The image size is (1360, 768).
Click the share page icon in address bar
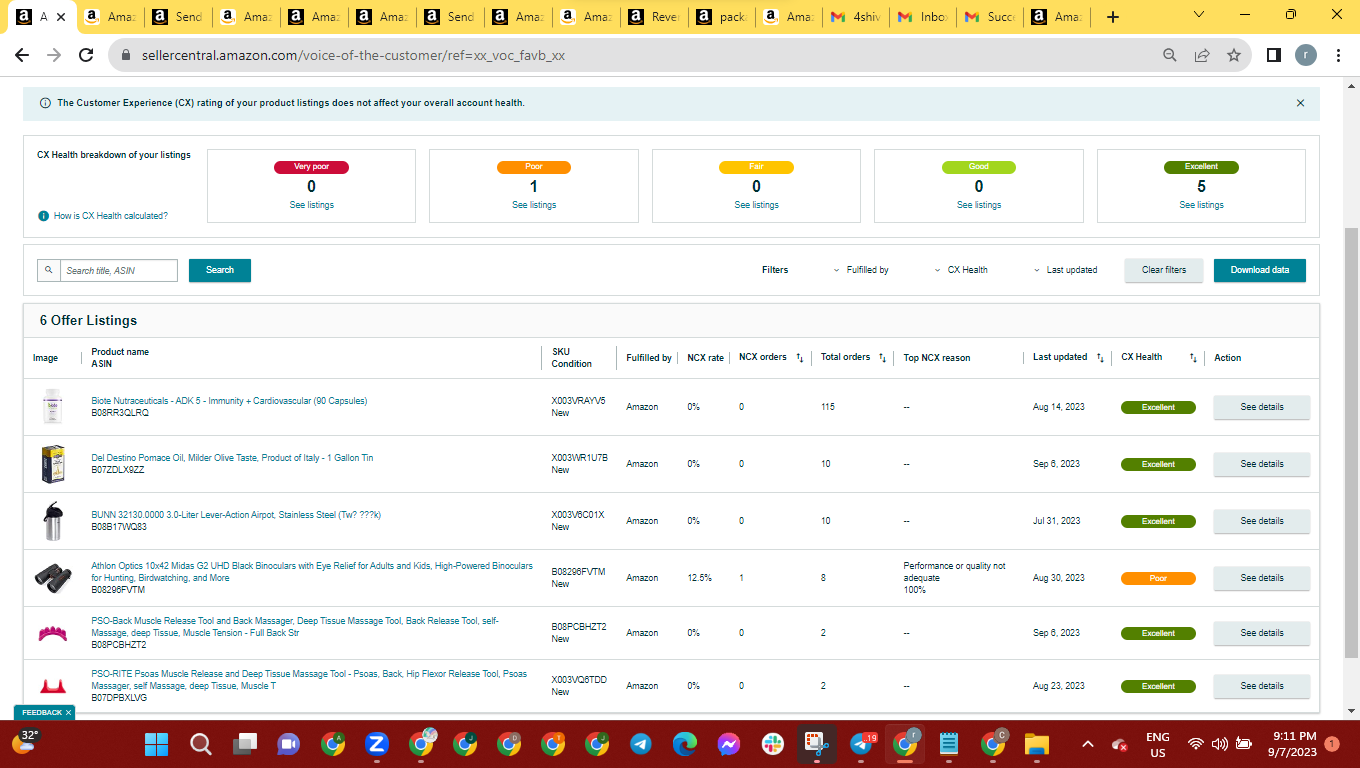point(1202,56)
